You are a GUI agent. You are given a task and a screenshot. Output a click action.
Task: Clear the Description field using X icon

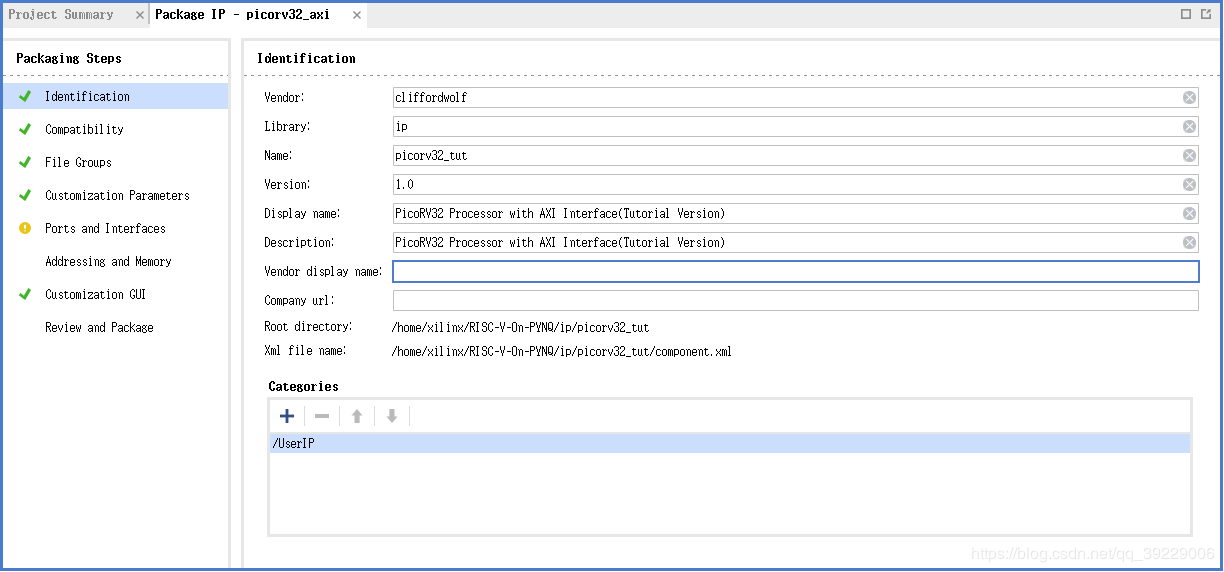tap(1189, 243)
